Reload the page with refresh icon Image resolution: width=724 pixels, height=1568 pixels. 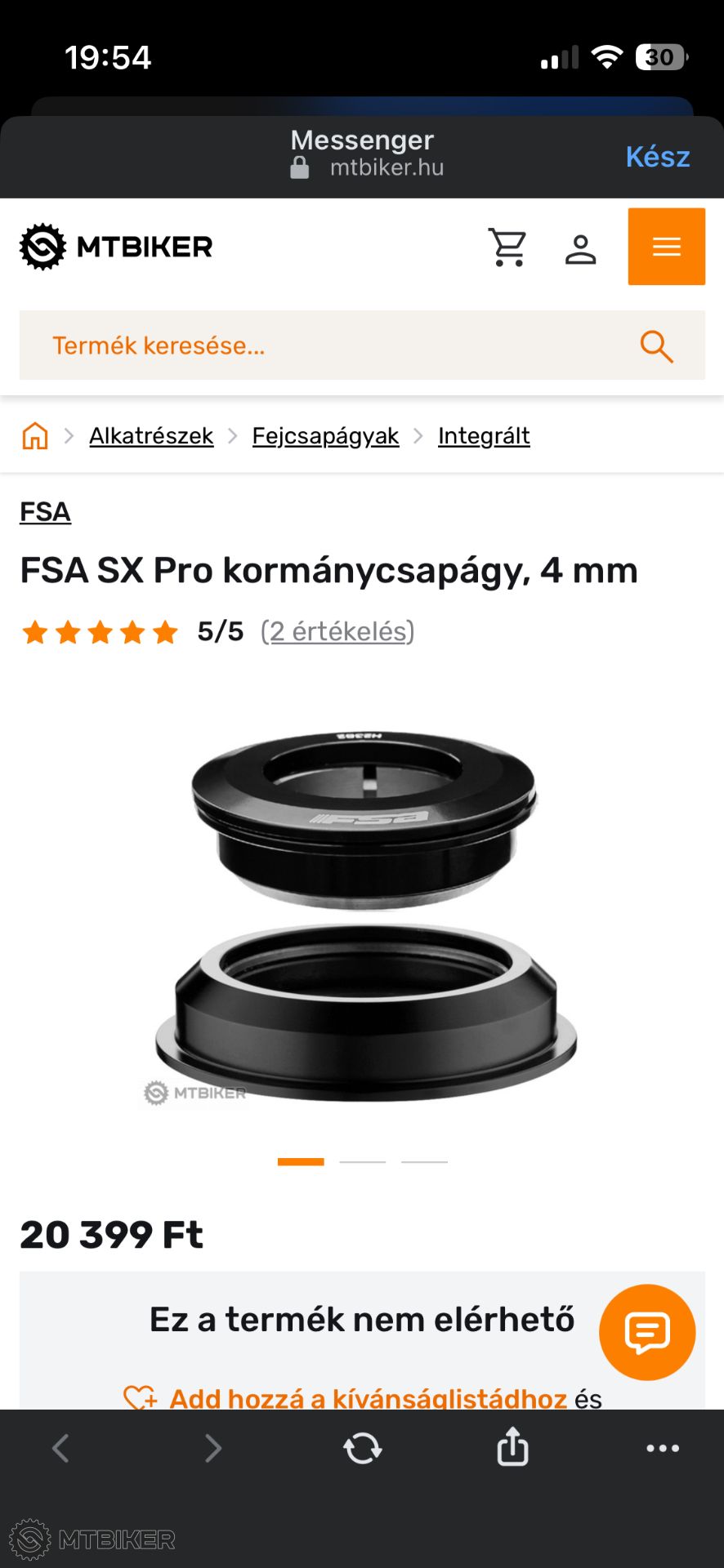(x=362, y=1448)
